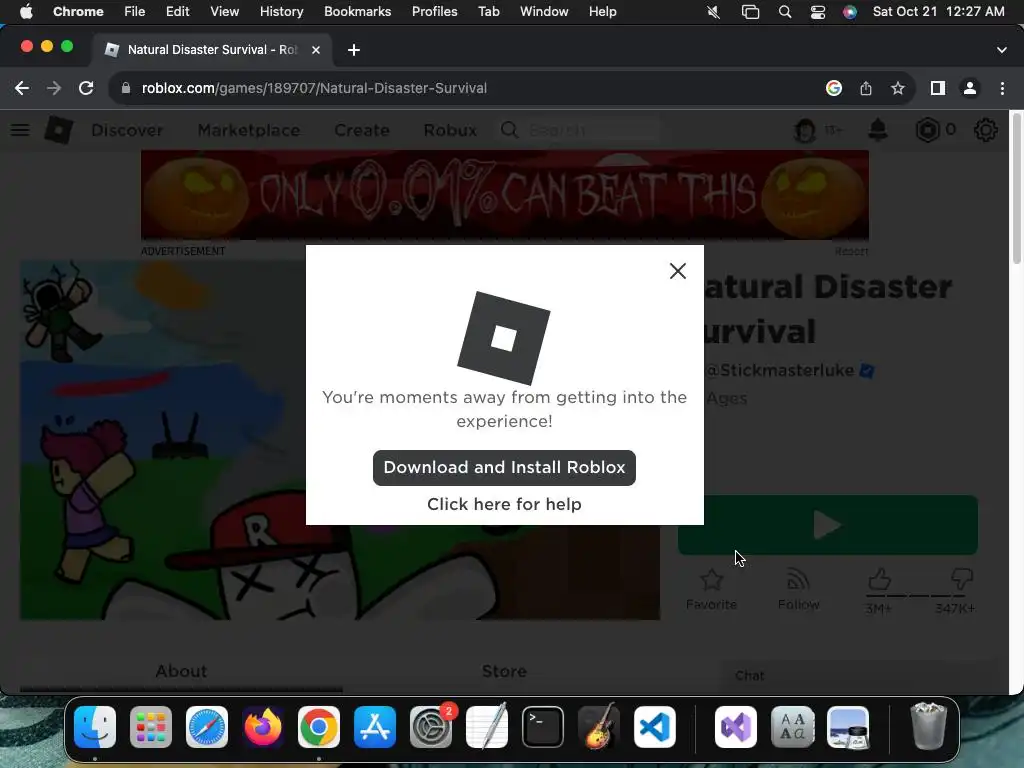This screenshot has height=768, width=1024.
Task: Open the Profiles menu
Action: click(434, 12)
